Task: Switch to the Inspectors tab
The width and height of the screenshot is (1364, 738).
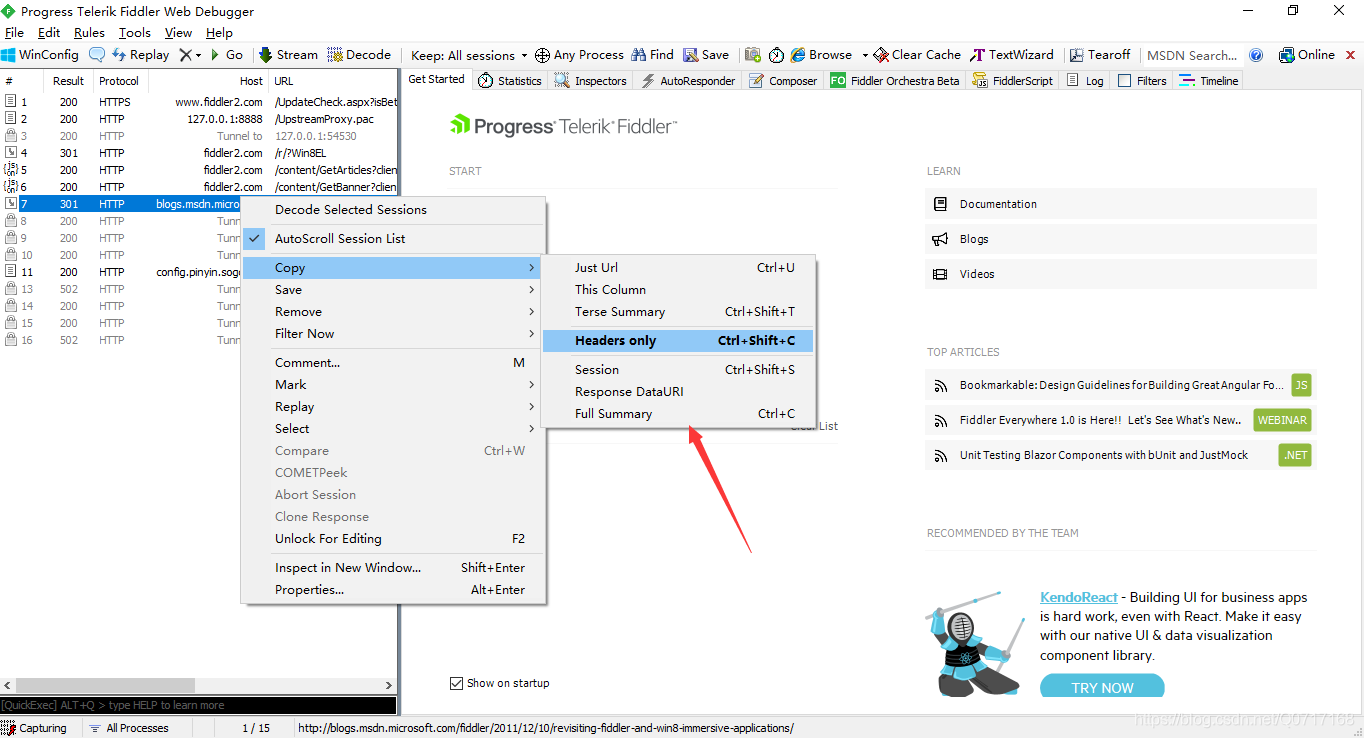Action: point(591,81)
